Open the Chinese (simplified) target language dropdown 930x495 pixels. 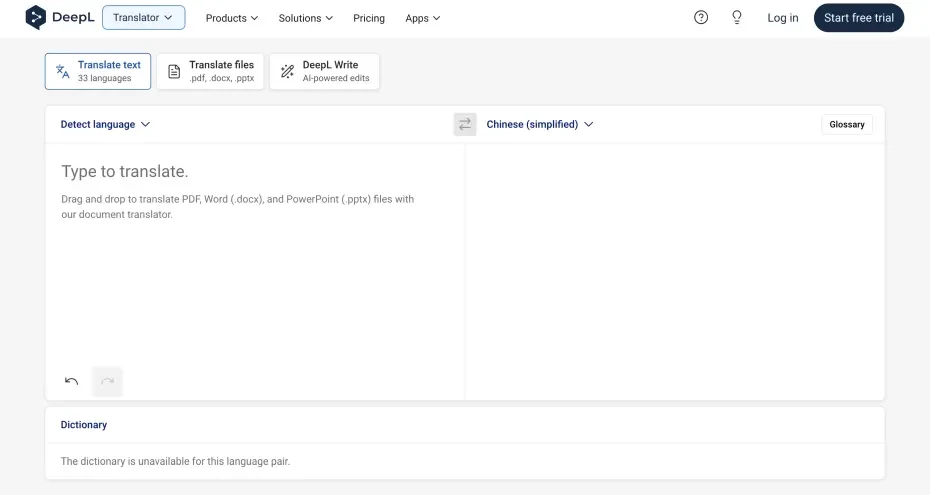[x=540, y=124]
